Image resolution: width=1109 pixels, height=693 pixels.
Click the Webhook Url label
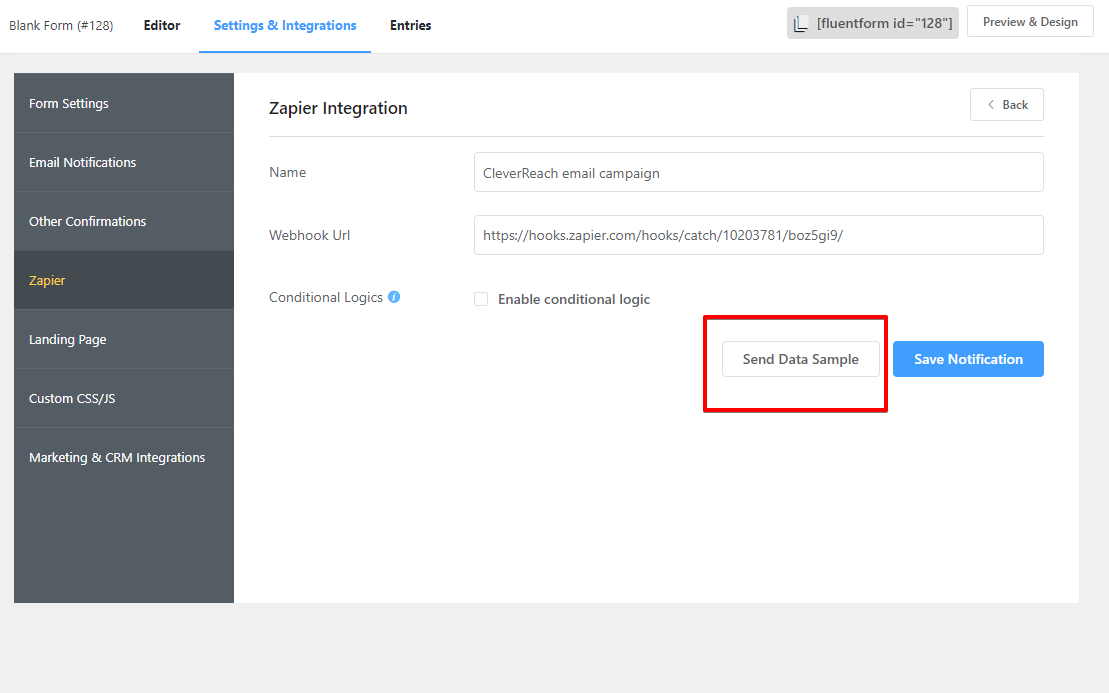pos(310,235)
